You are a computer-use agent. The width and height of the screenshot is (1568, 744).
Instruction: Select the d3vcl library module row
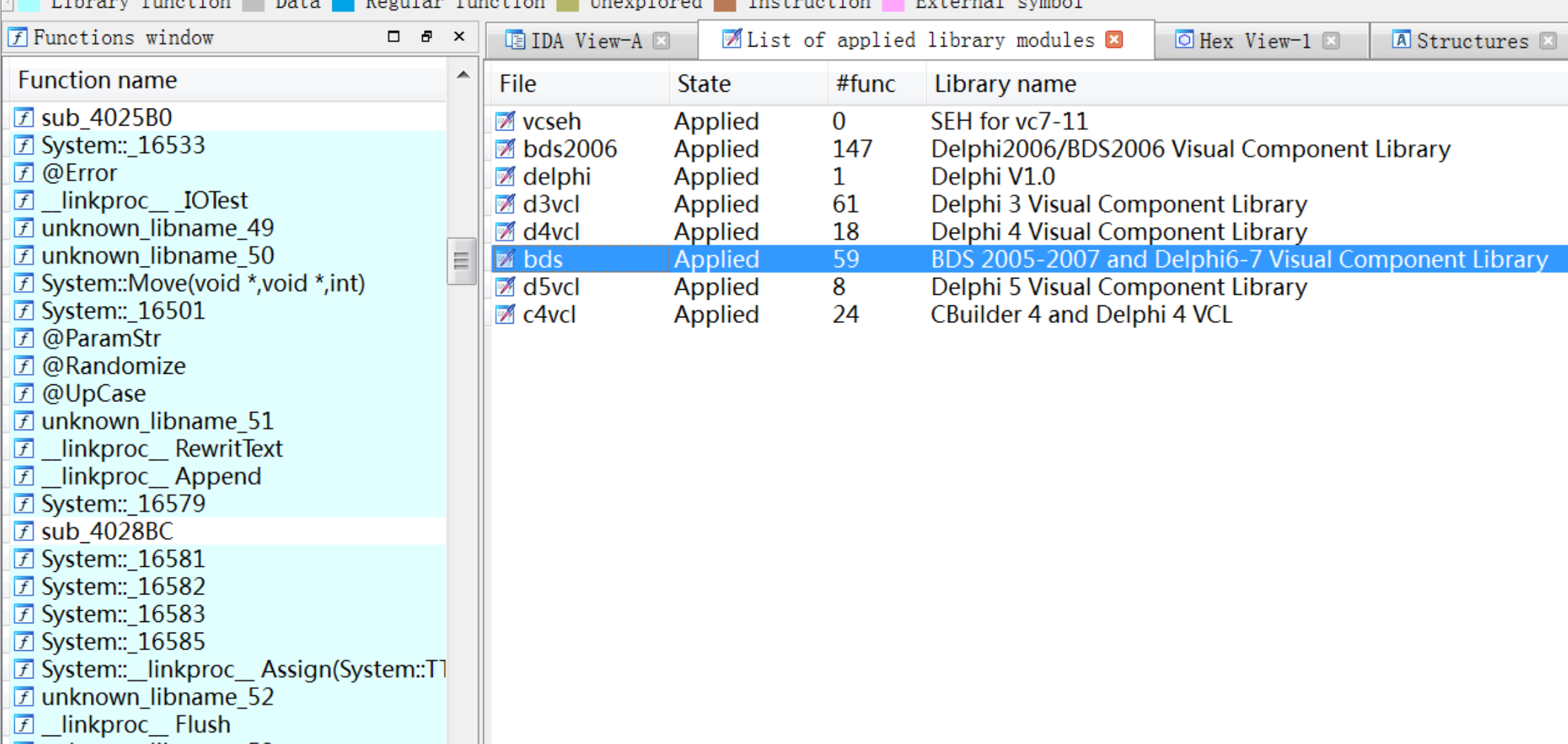[x=1028, y=204]
